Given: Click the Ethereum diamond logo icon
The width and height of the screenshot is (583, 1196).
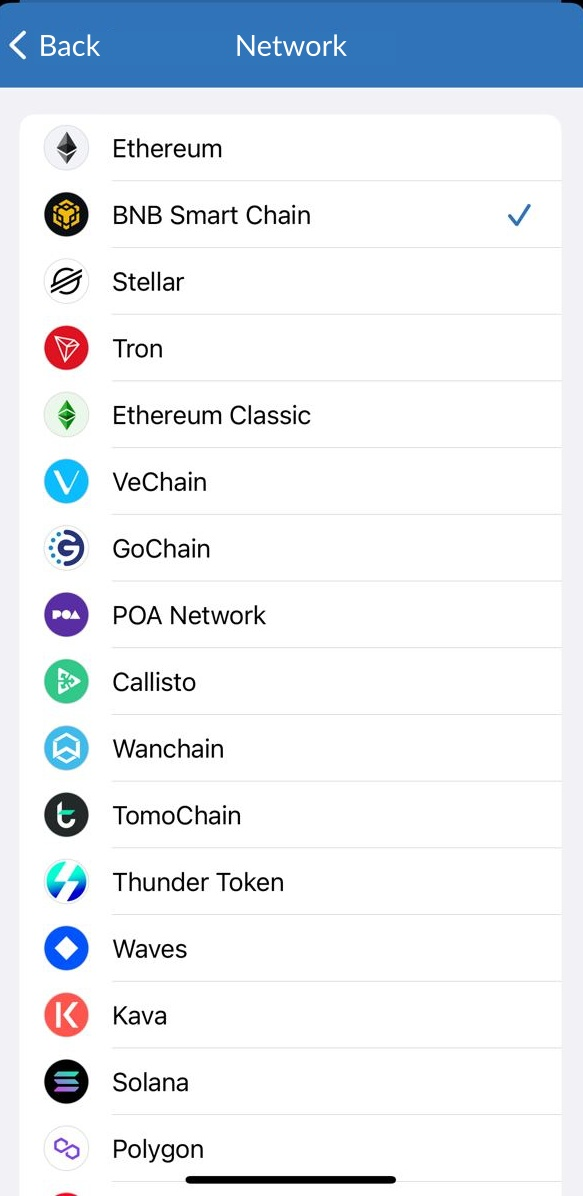Looking at the screenshot, I should 65,148.
